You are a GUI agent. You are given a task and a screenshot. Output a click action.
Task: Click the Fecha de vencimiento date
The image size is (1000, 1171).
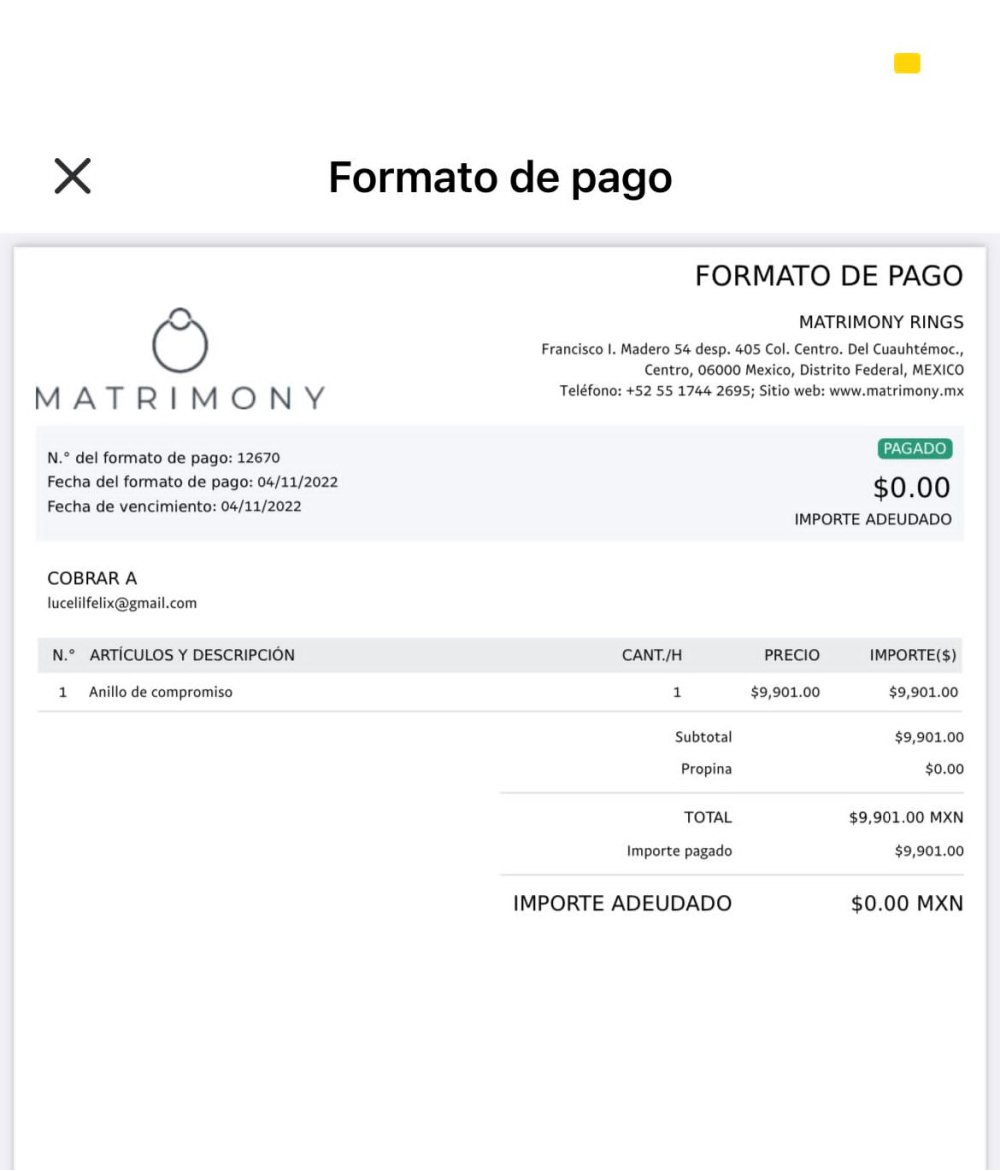coord(261,506)
